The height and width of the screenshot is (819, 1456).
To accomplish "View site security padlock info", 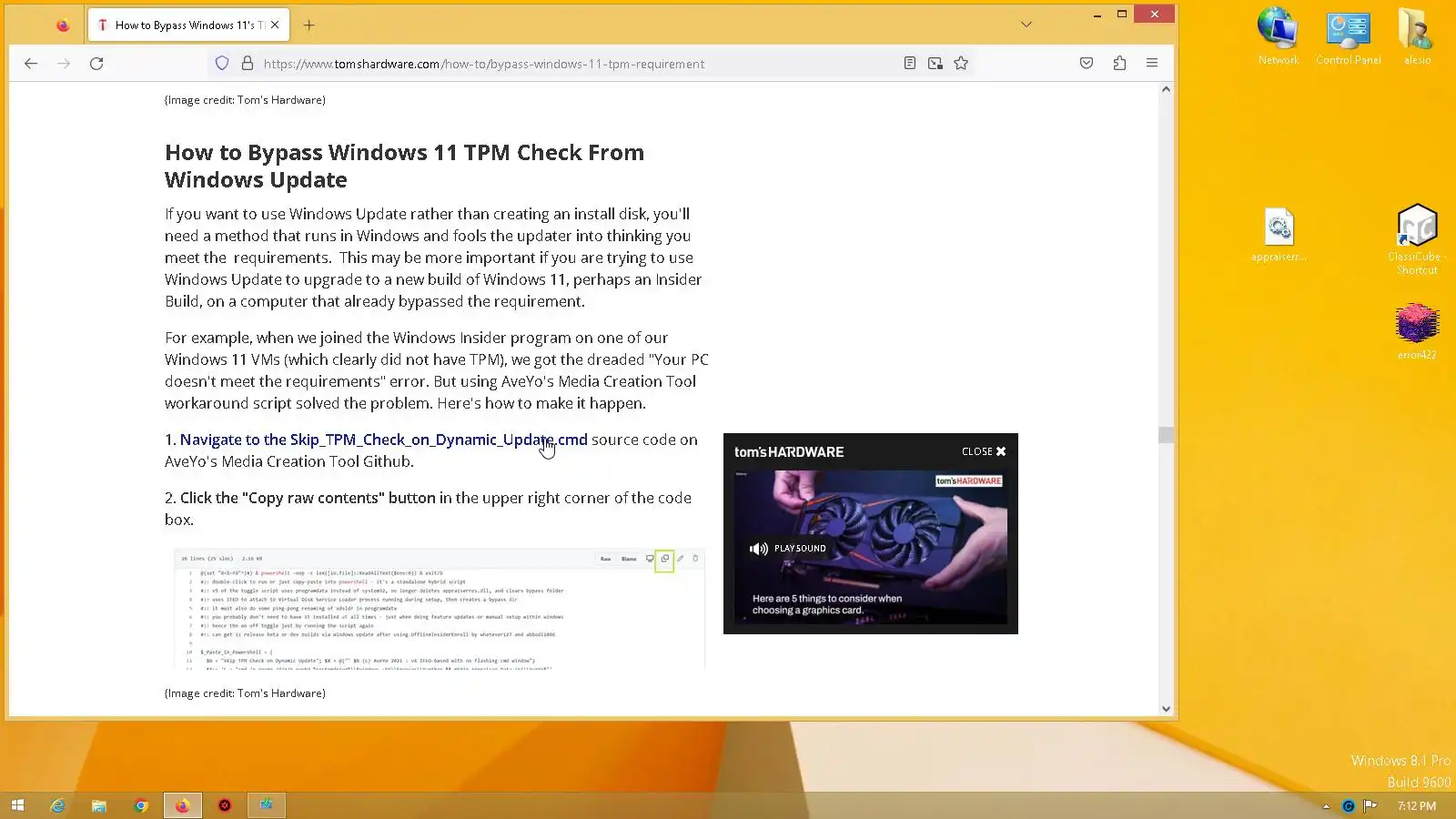I will coord(247,64).
